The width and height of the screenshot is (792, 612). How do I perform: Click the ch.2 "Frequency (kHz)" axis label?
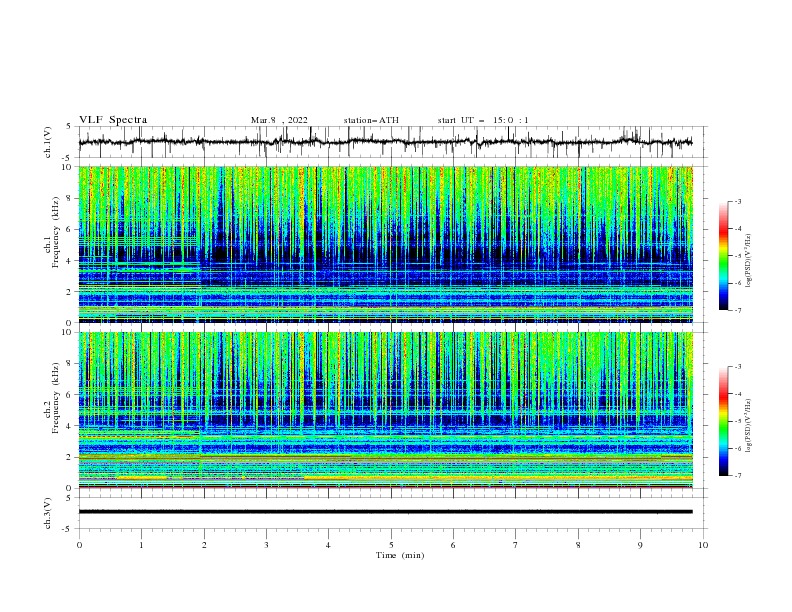pyautogui.click(x=55, y=397)
